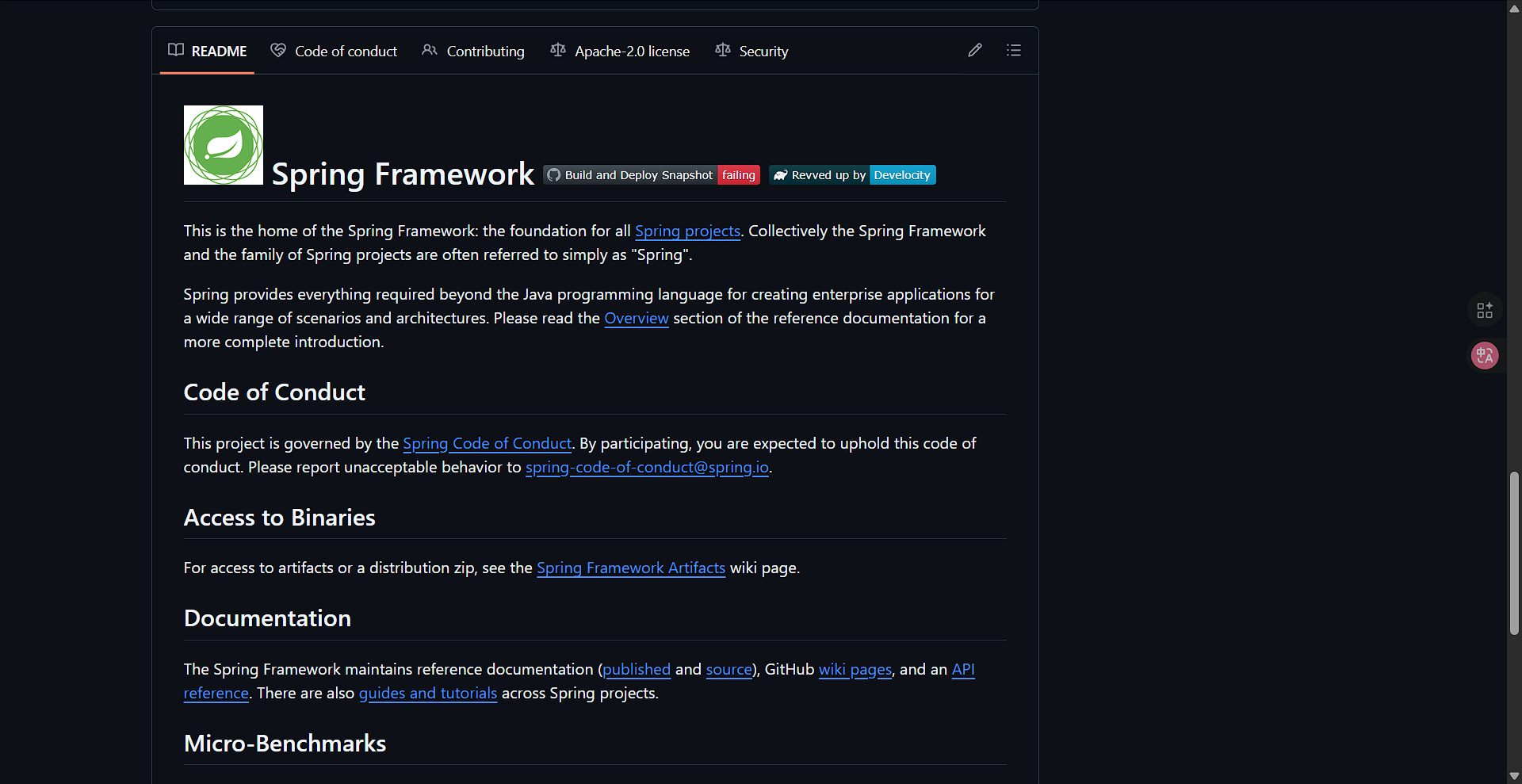
Task: Open the guides and tutorials link
Action: pos(428,693)
